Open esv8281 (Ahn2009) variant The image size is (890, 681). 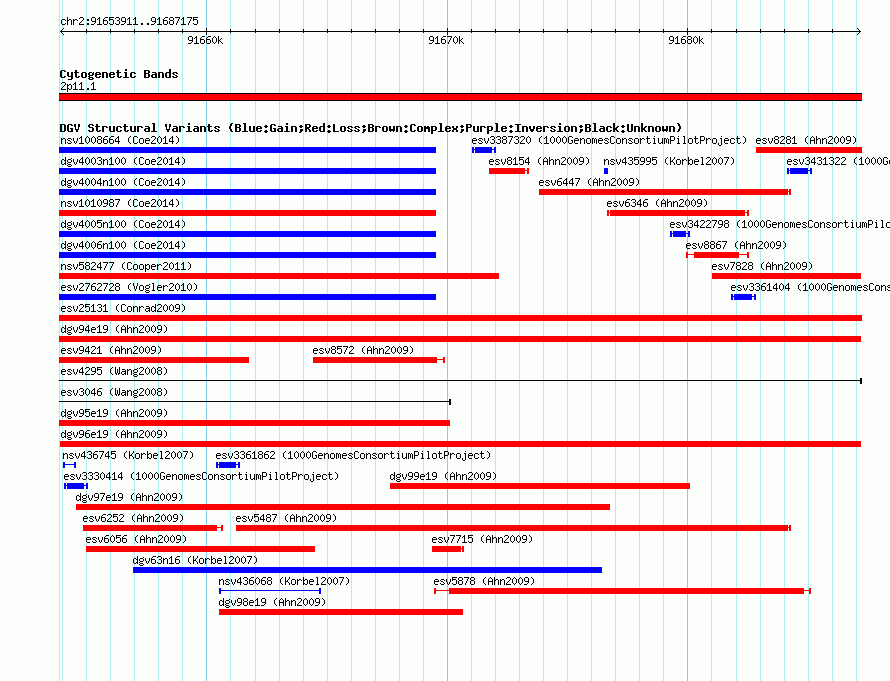[x=806, y=140]
